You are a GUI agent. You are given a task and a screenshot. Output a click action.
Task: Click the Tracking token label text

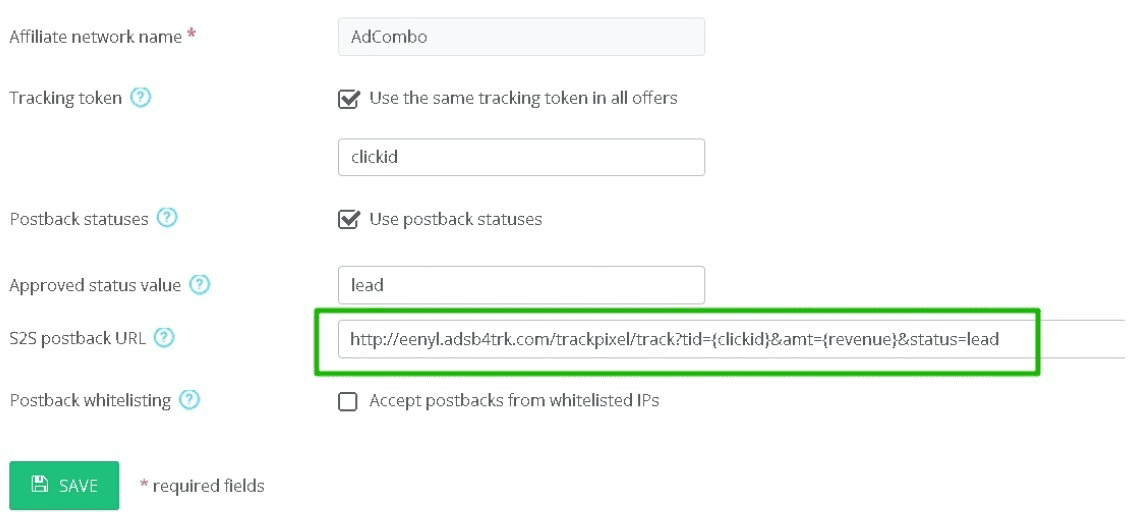point(65,98)
